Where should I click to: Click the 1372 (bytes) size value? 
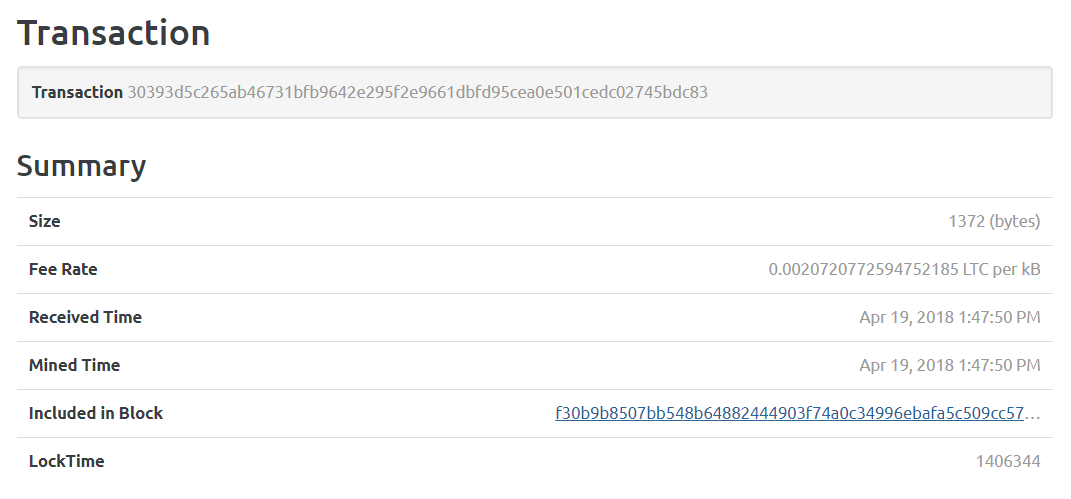tap(994, 221)
